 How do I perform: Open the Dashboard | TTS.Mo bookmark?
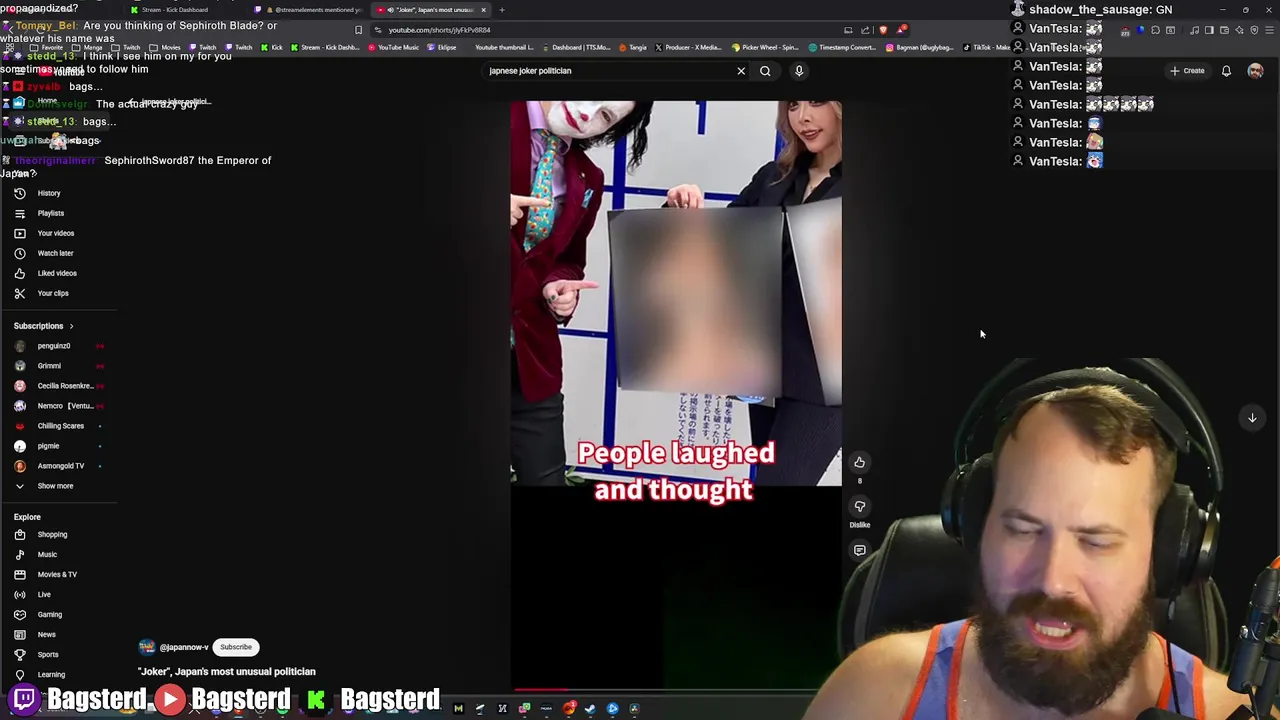click(575, 48)
